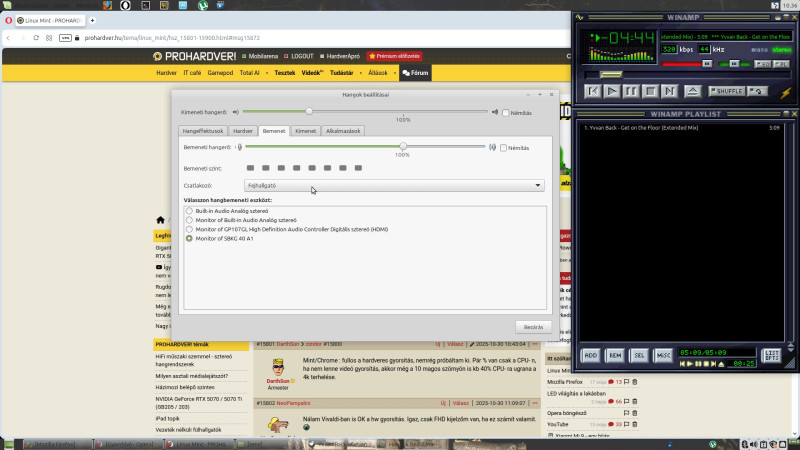
Task: Toggle Winamp SHUFFLE mode
Action: 727,91
